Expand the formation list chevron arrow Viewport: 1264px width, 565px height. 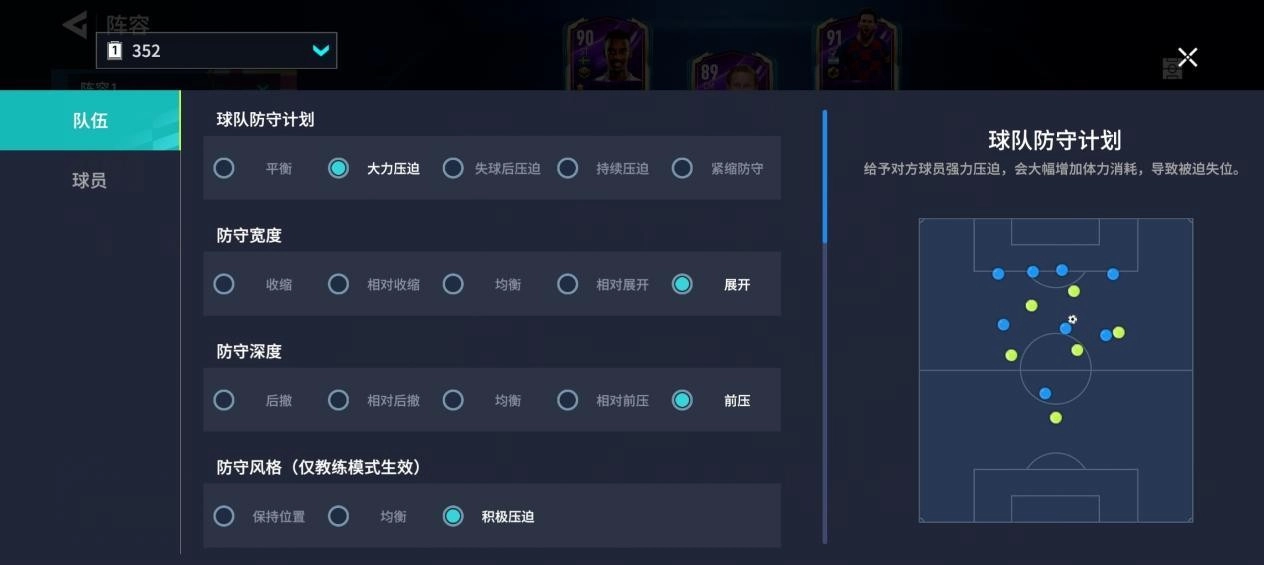coord(320,50)
